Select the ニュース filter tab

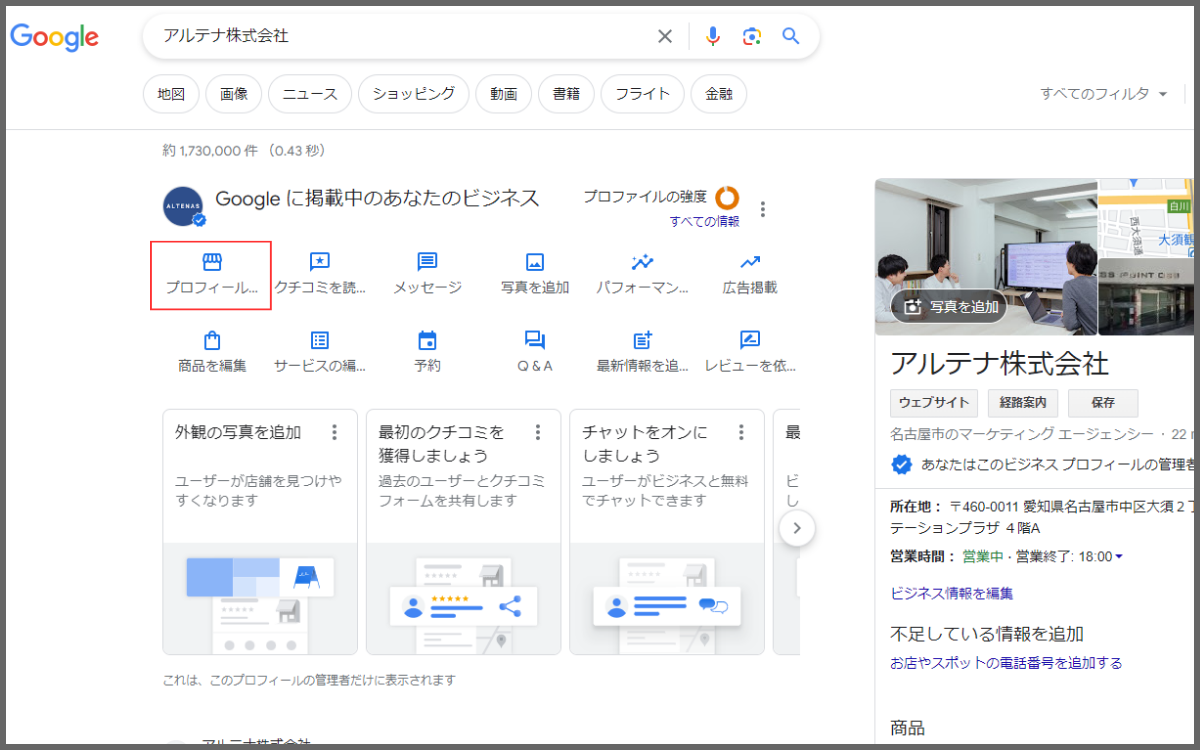click(x=310, y=94)
